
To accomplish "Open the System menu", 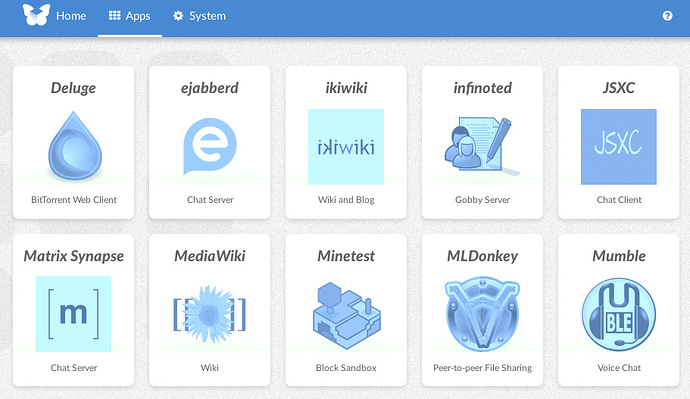I will tap(199, 16).
